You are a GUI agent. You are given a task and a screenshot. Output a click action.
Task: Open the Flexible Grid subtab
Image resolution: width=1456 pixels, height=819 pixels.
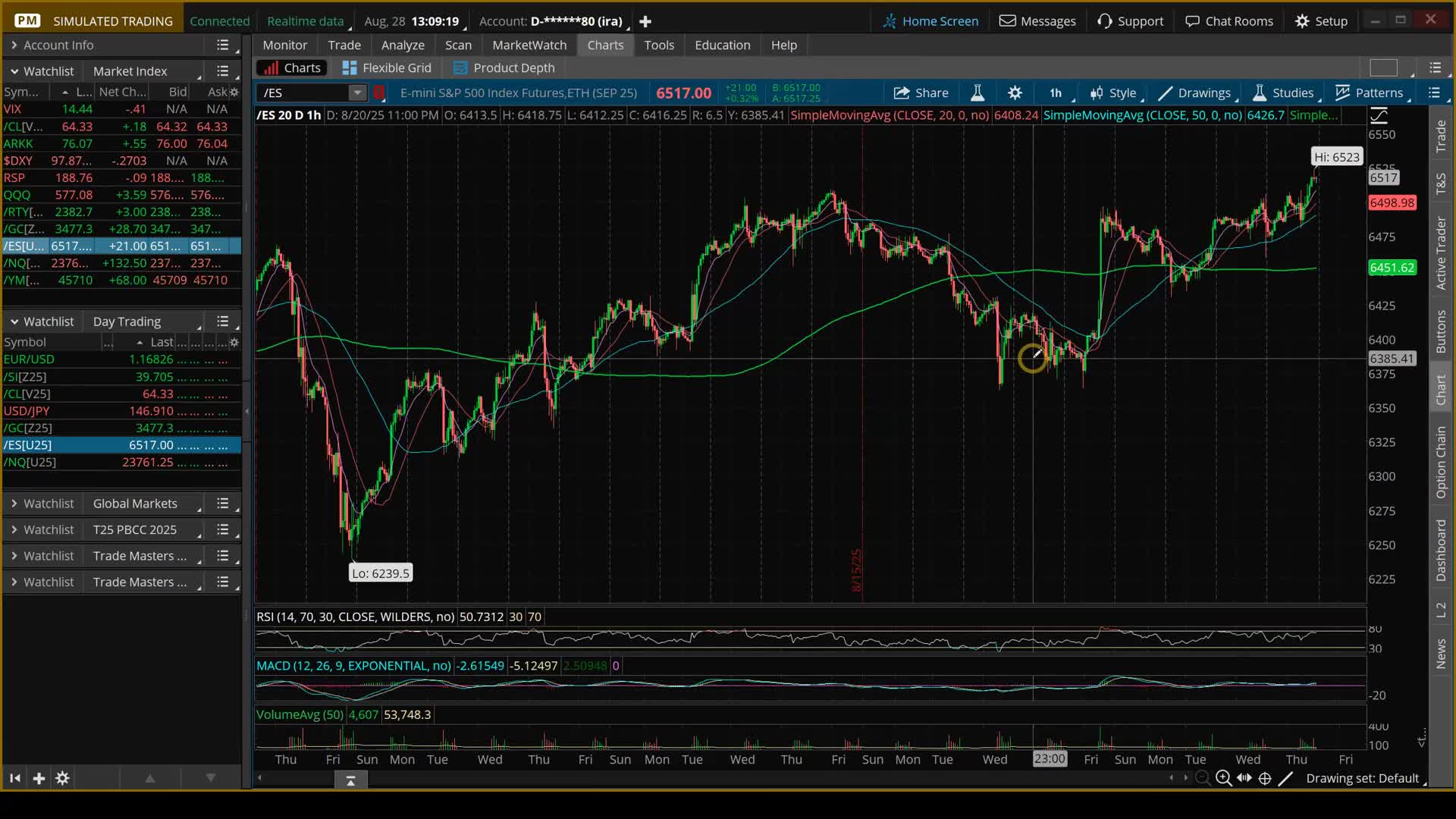click(x=387, y=67)
